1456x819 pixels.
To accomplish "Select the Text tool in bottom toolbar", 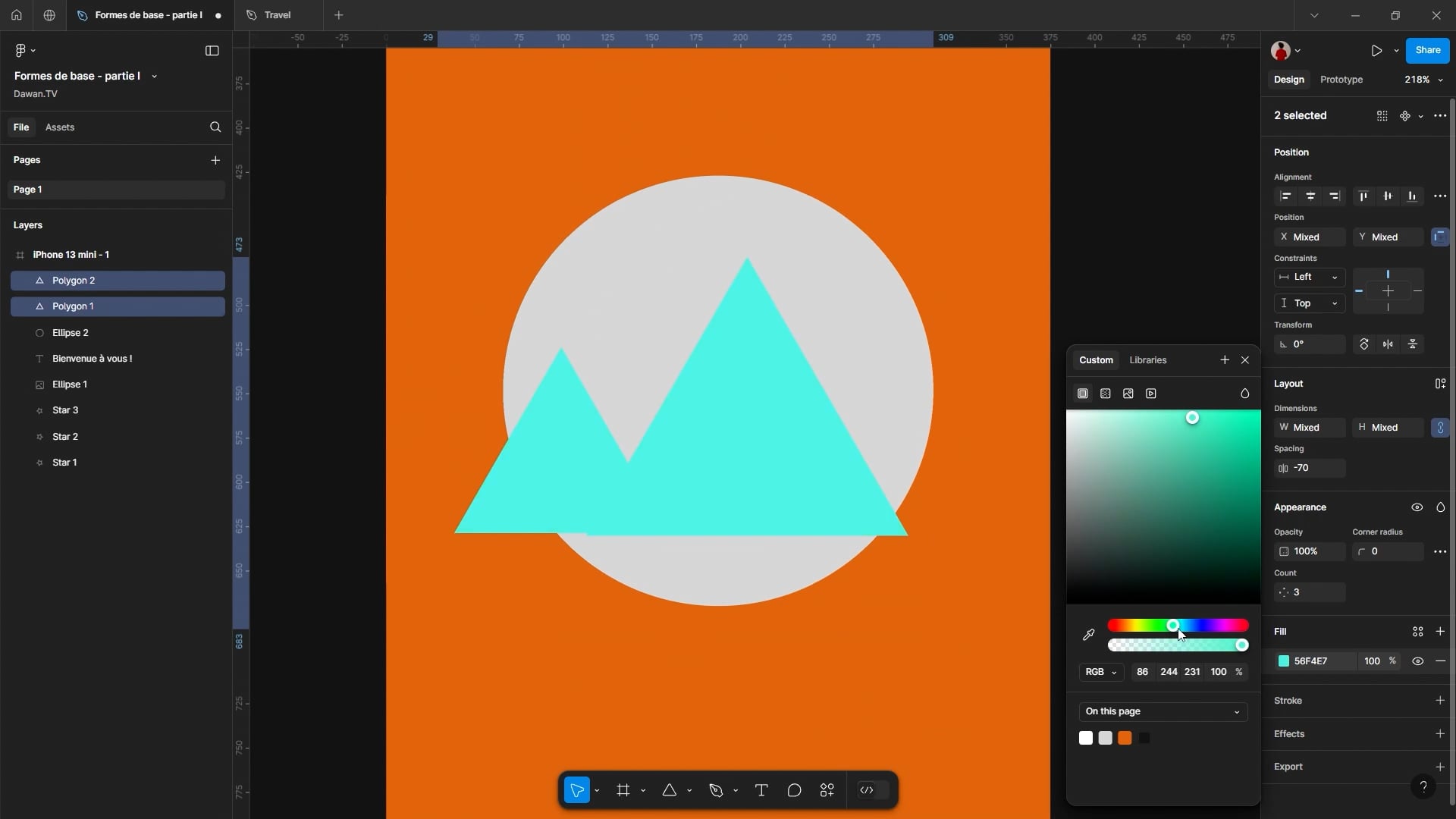I will click(x=761, y=790).
